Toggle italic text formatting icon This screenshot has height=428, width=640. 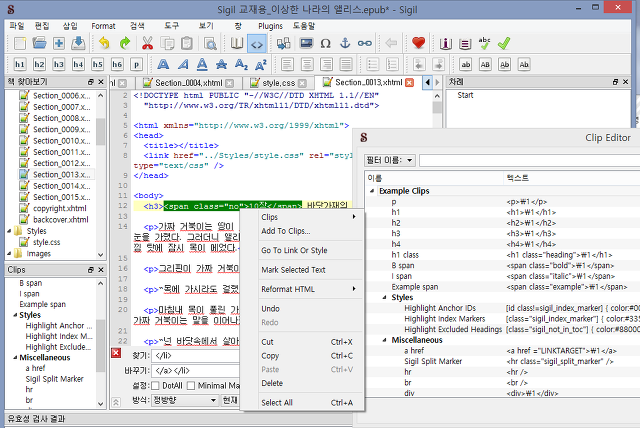[183, 64]
